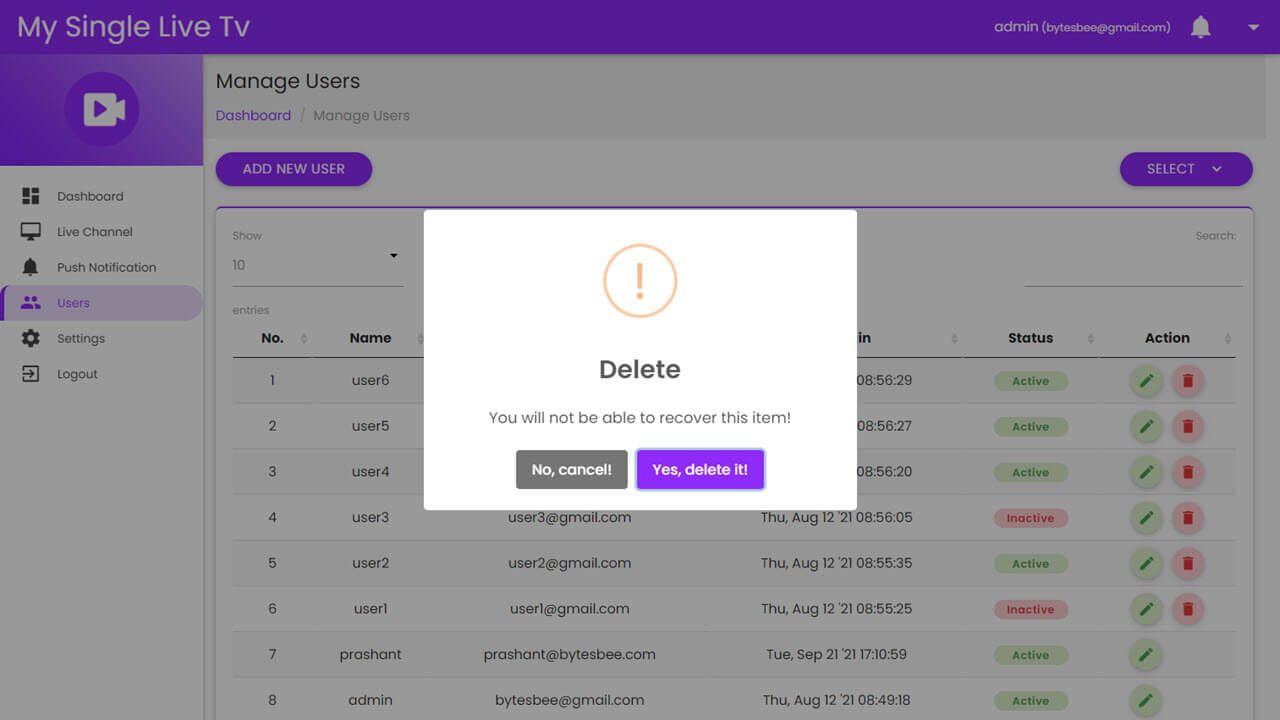This screenshot has width=1280, height=720.
Task: Click the video camera logo icon
Action: (103, 109)
